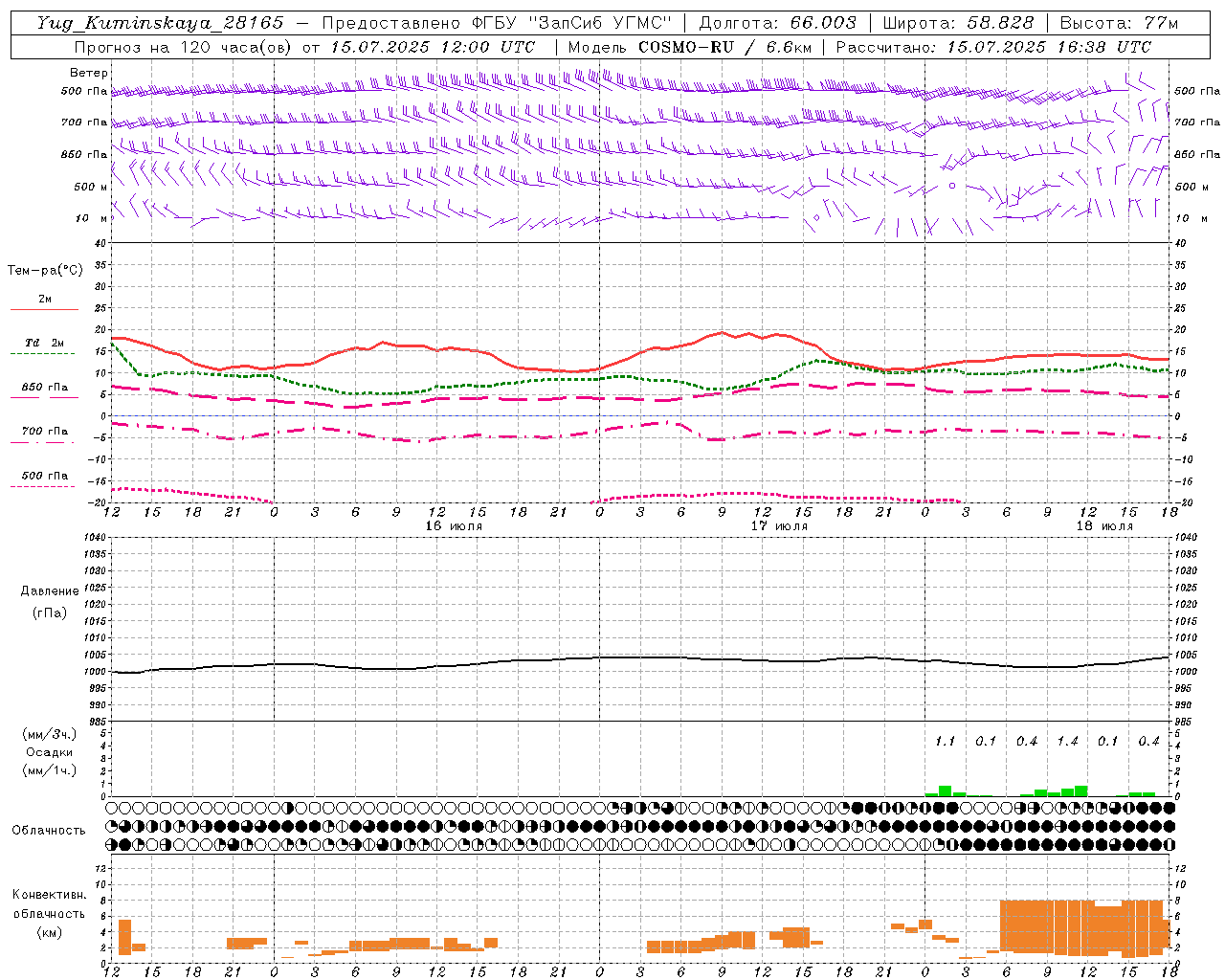This screenshot has height=980, width=1225.
Task: Click the "17 июля" date label
Action: pyautogui.click(x=779, y=526)
